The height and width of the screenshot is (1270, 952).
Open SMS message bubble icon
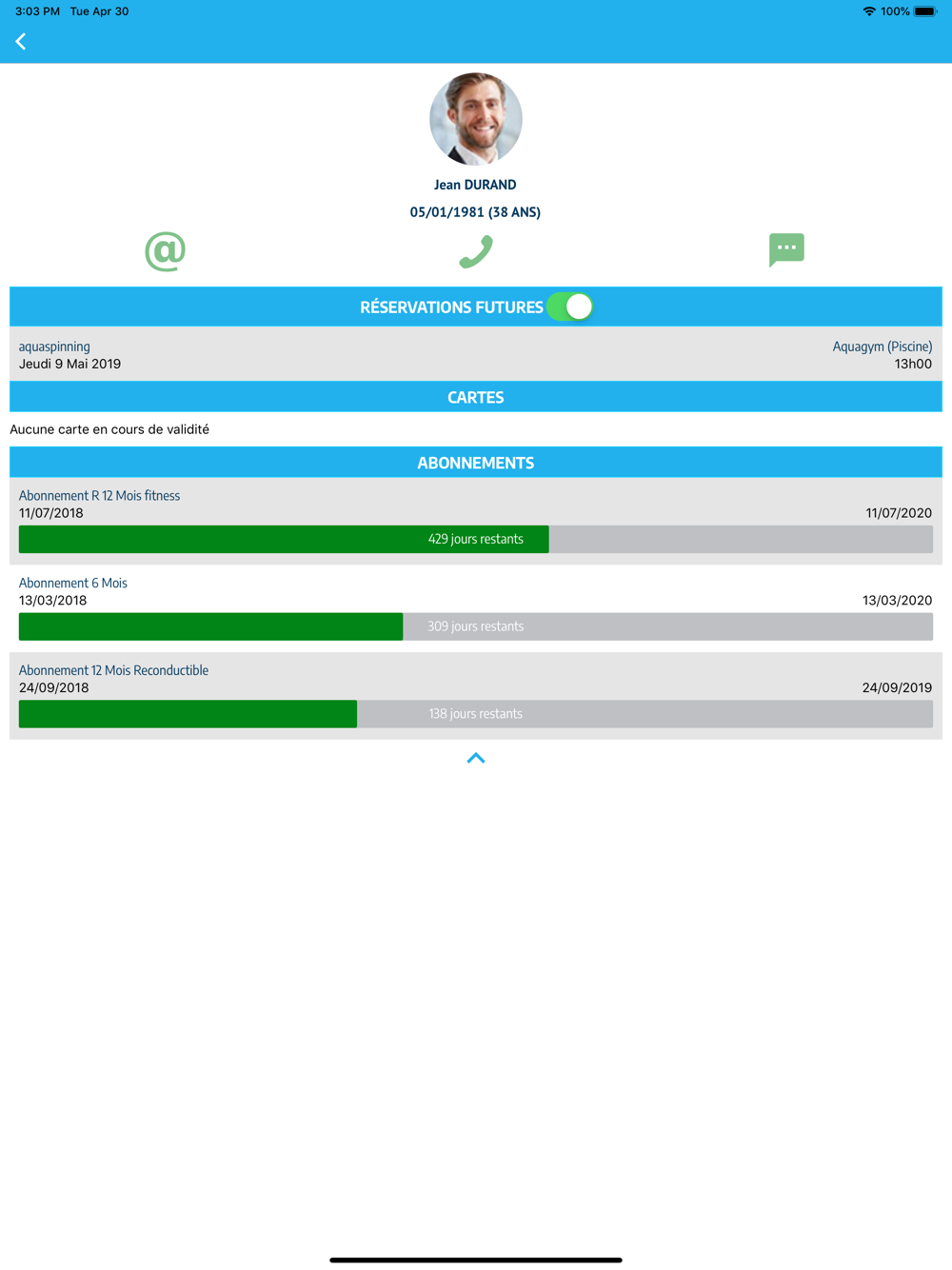[x=786, y=250]
